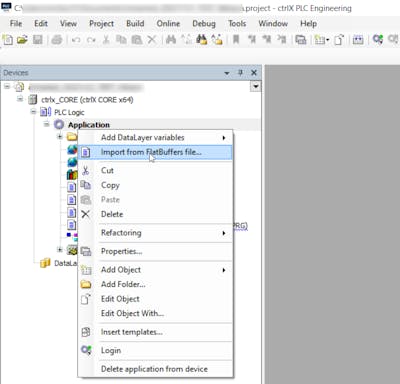Open the Help menu
The width and height of the screenshot is (400, 384).
pos(308,24)
